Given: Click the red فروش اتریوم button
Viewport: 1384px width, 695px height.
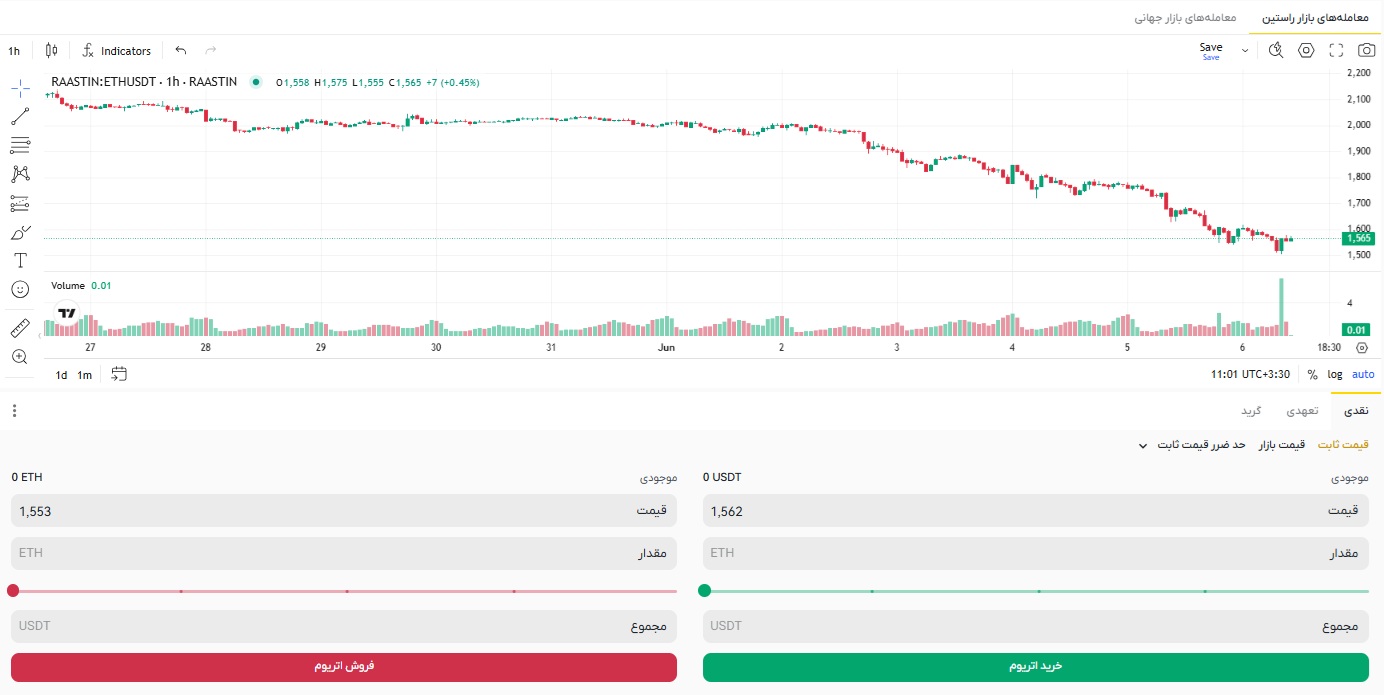Looking at the screenshot, I should [344, 667].
